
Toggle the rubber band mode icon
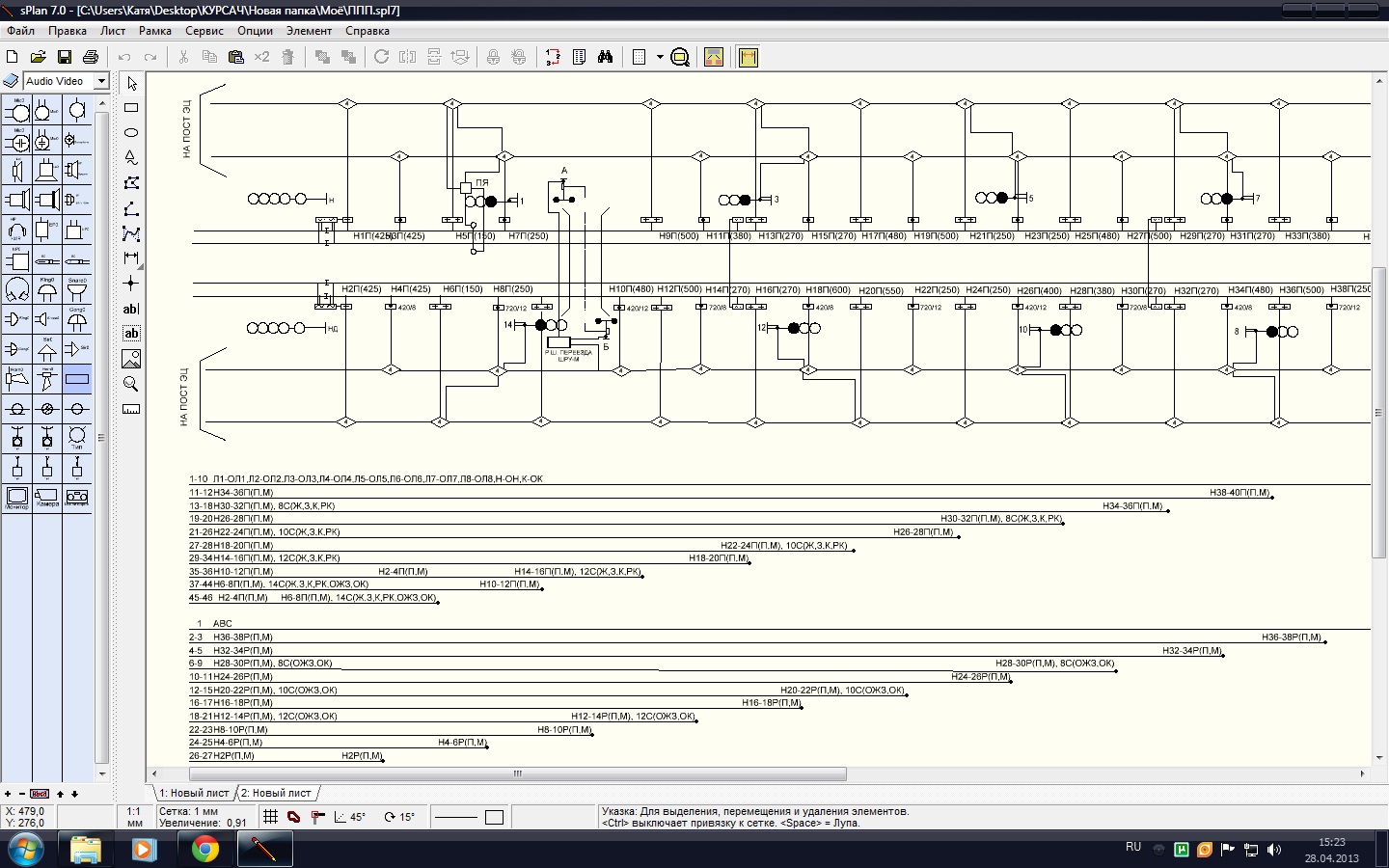(294, 817)
